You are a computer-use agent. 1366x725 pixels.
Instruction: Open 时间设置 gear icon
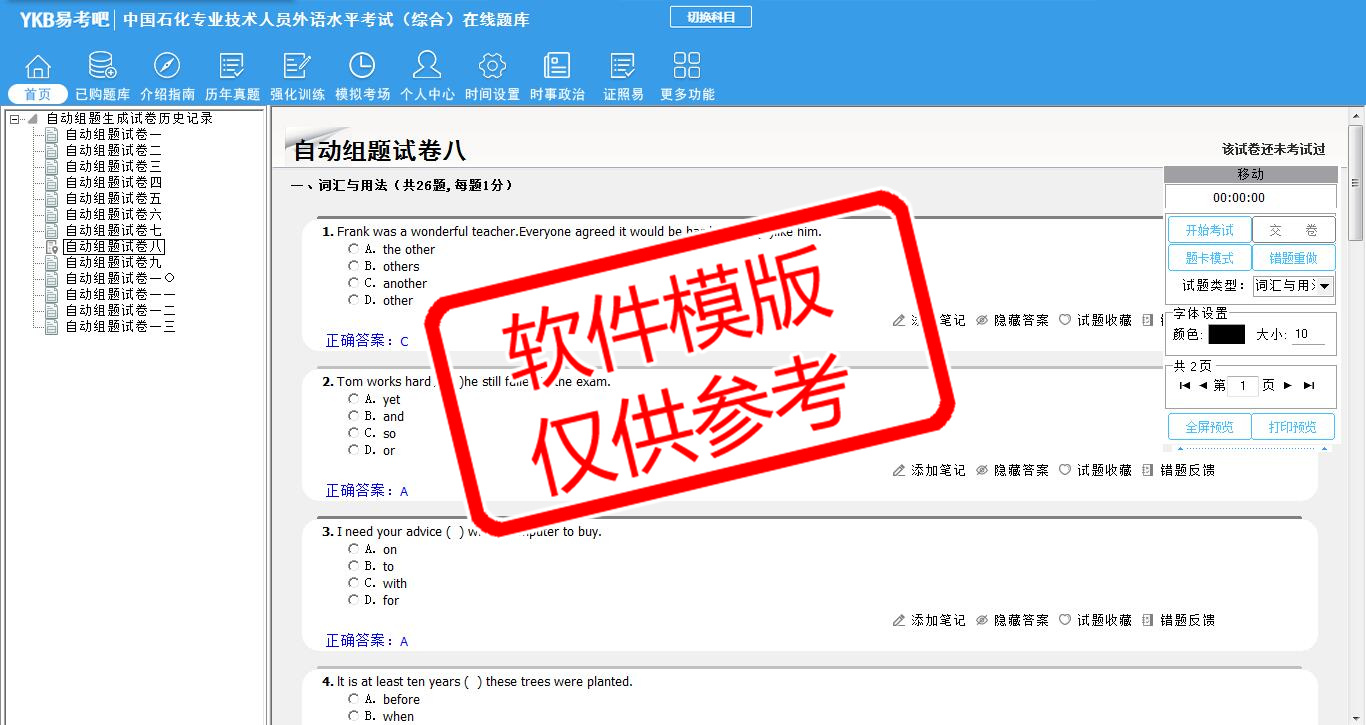coord(492,67)
